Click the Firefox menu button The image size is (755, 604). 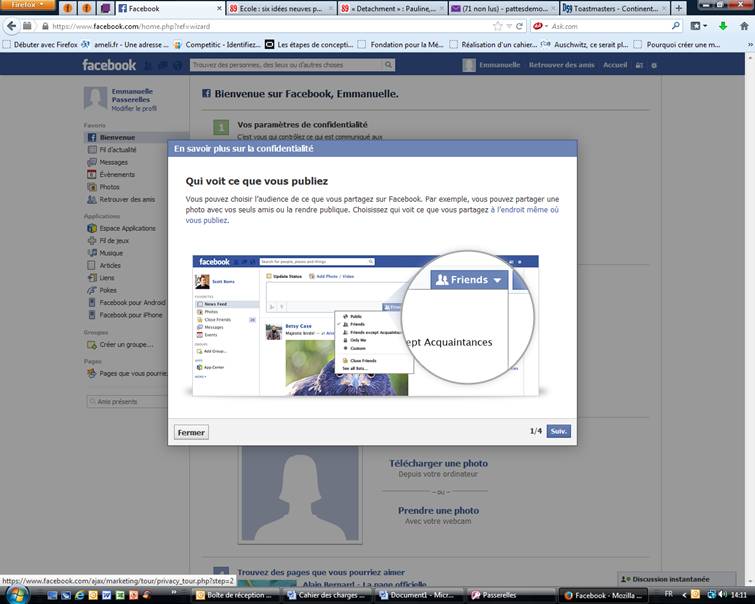(27, 5)
